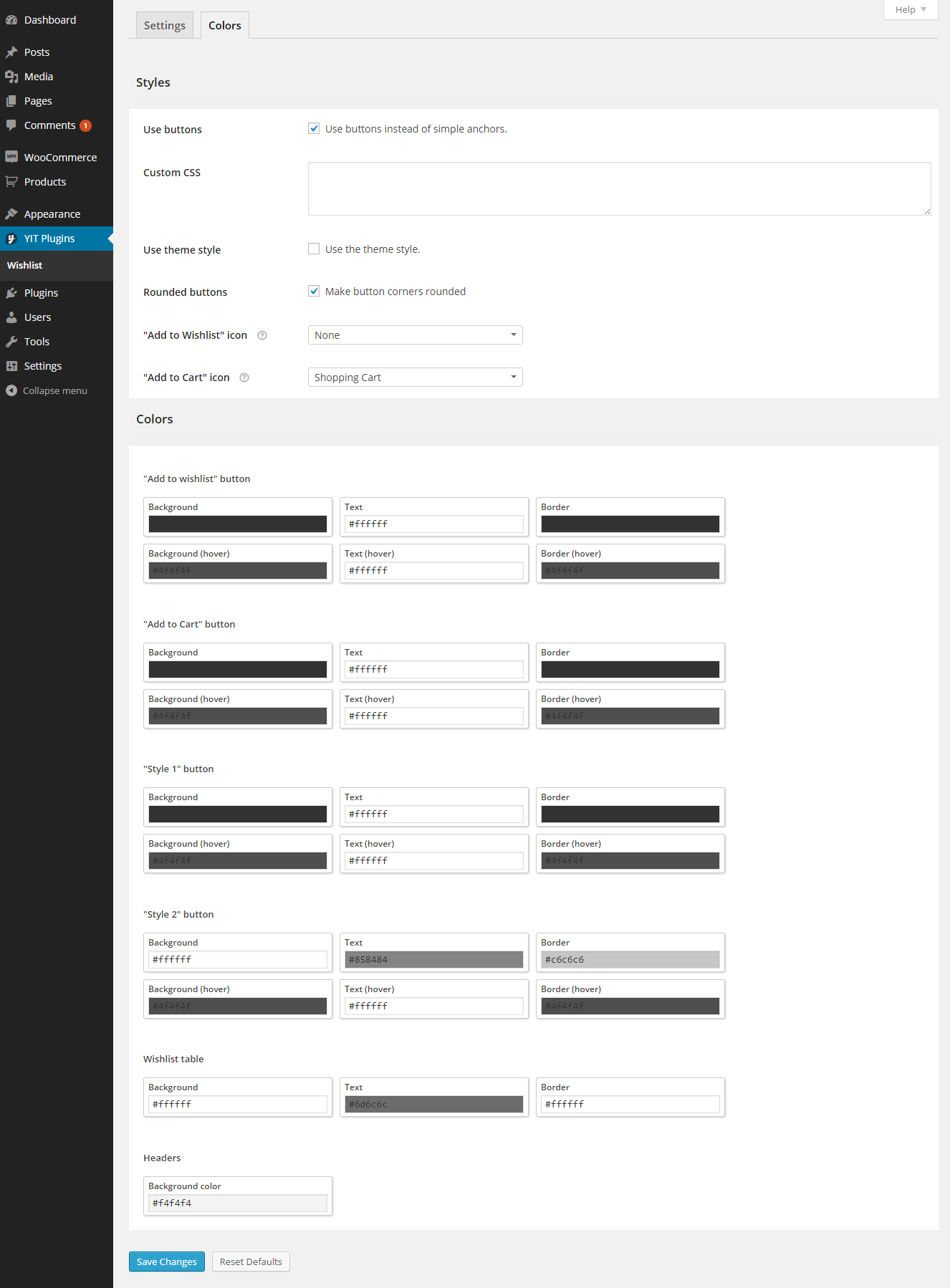
Task: Click into the Custom CSS text area
Action: 619,188
